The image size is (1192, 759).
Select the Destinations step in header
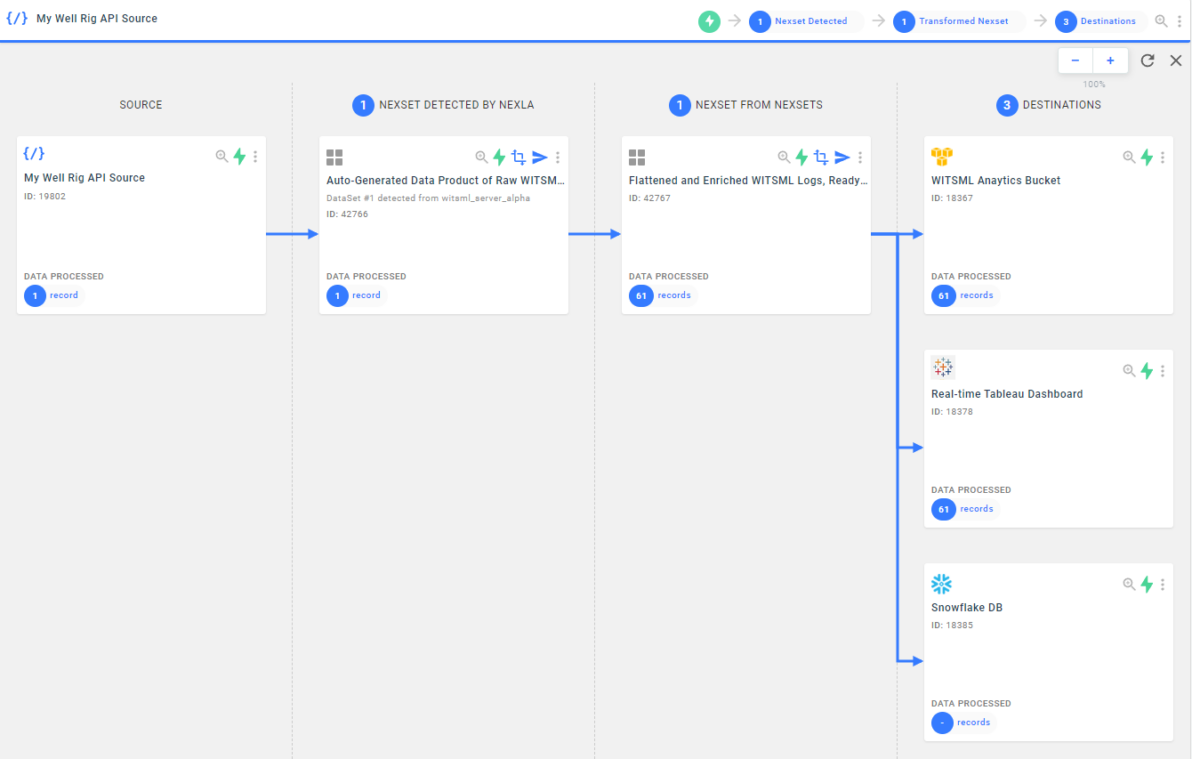click(x=1096, y=21)
